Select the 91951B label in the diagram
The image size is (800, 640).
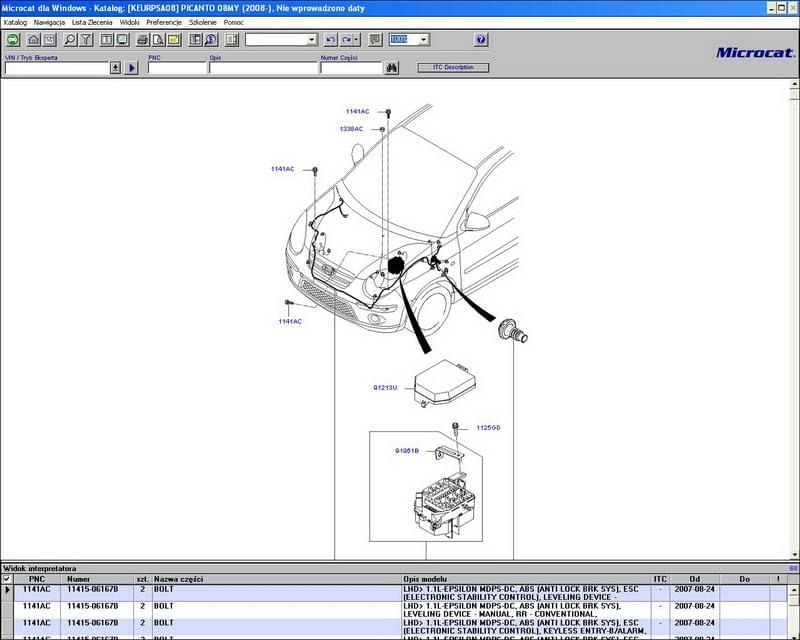(407, 451)
